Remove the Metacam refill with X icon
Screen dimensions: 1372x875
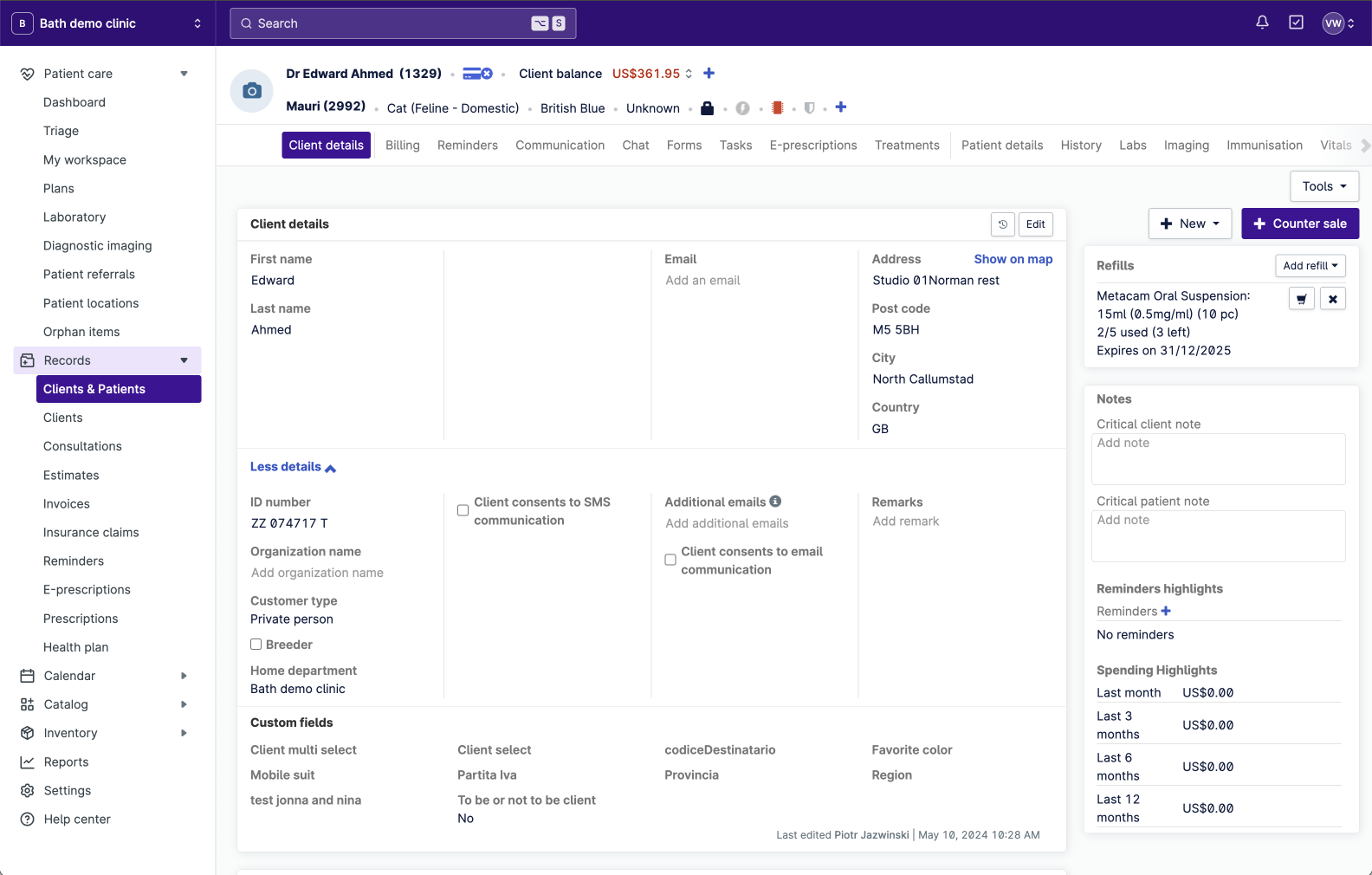click(x=1333, y=299)
